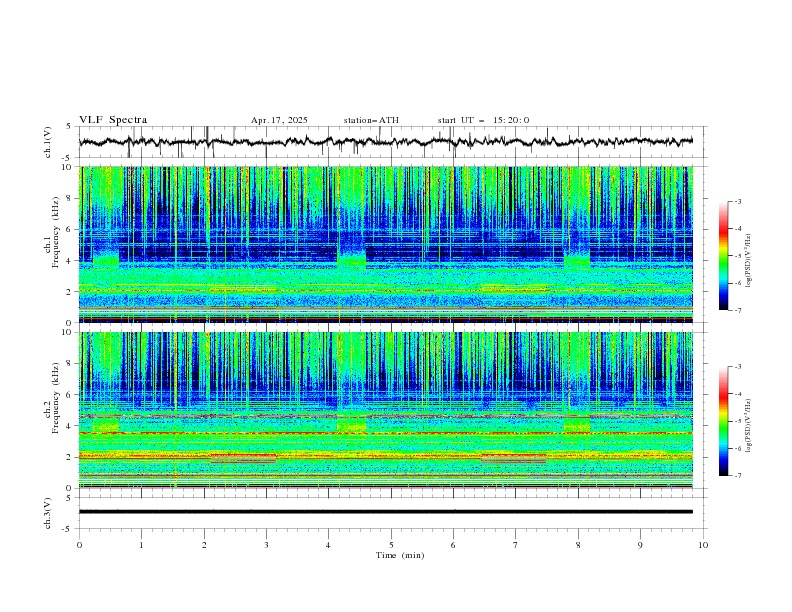This screenshot has width=792, height=612.
Task: Select the ch.1 colorbar "log(PSD)(V²/Hz)" label
Action: (x=749, y=261)
